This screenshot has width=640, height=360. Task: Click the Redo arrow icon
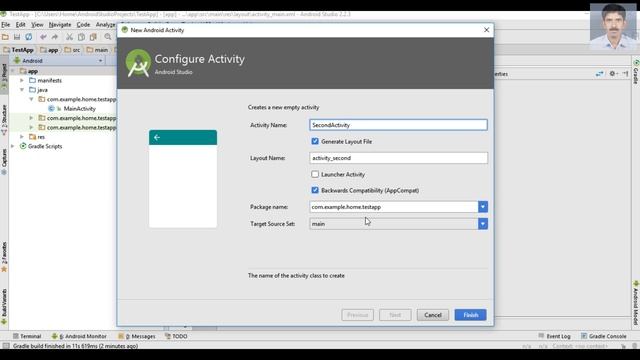(55, 37)
